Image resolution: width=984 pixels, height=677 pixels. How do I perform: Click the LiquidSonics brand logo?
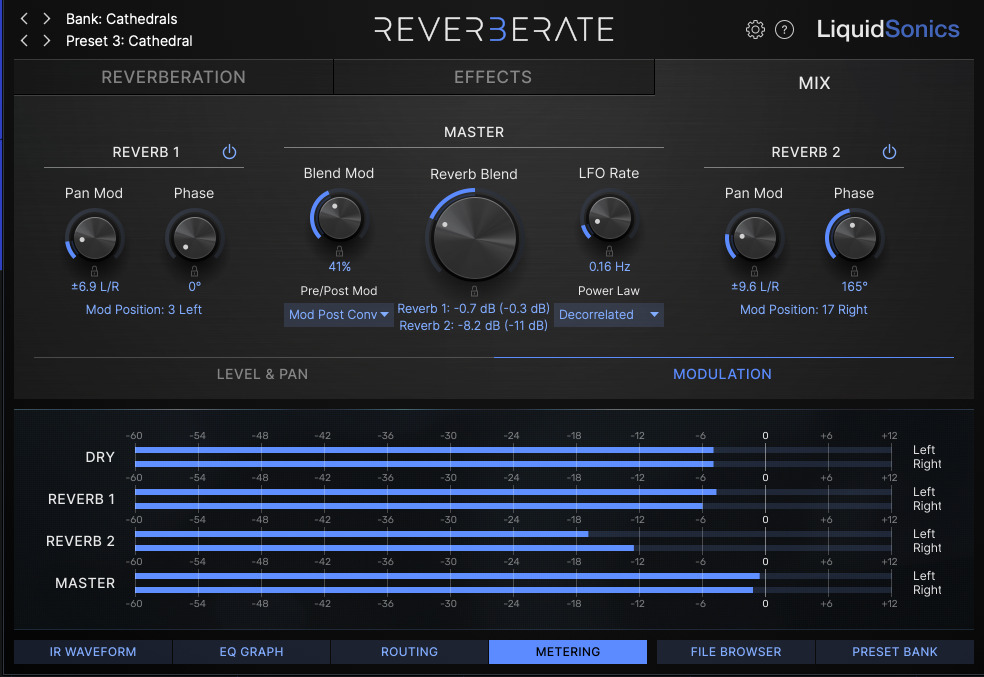[888, 29]
